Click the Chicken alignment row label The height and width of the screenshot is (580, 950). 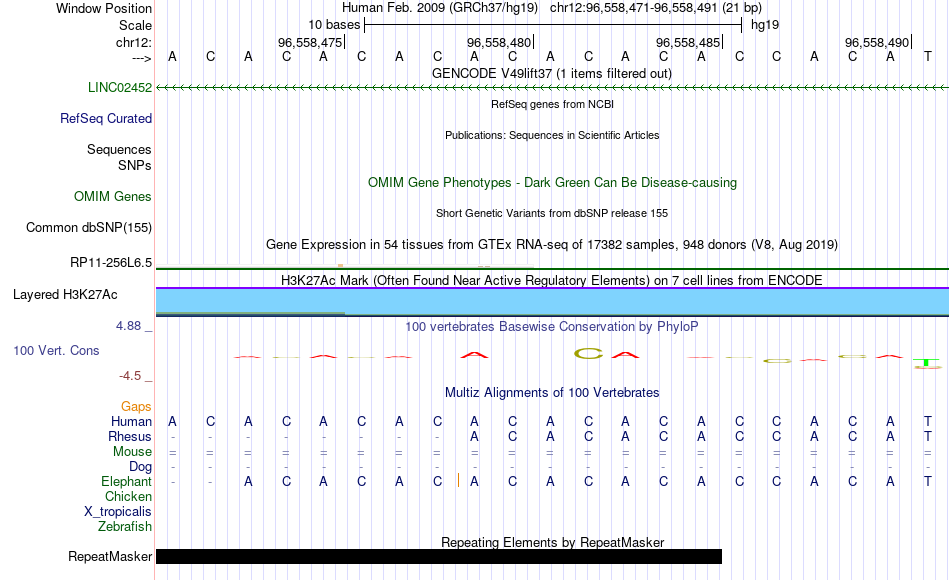[x=128, y=496]
